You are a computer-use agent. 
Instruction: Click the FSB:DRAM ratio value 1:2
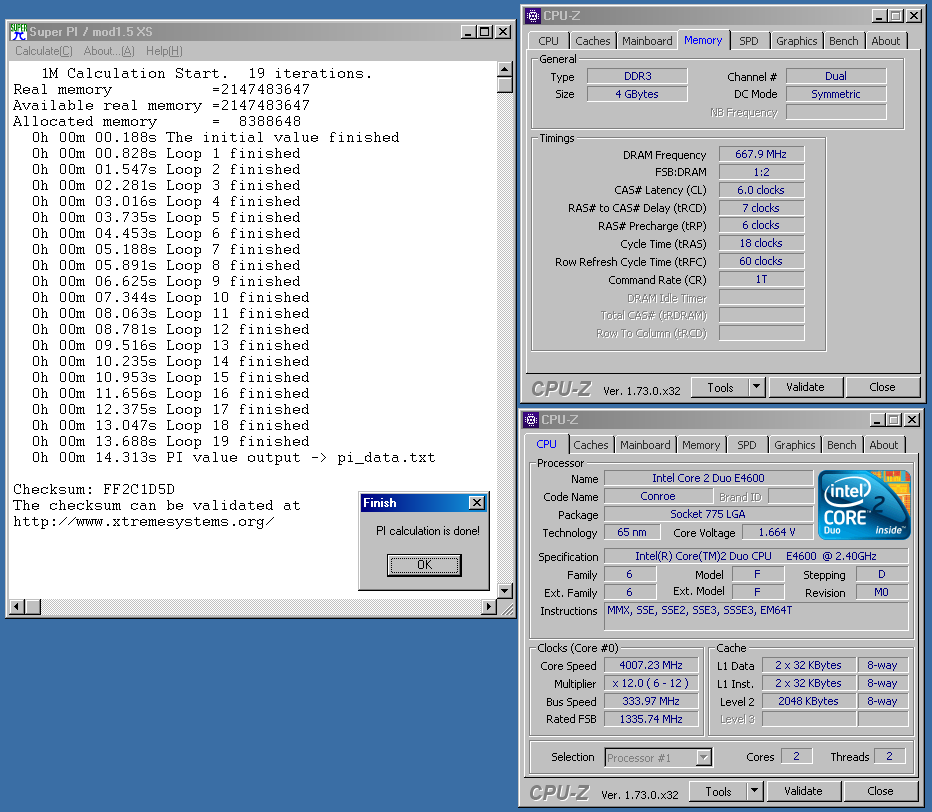[x=761, y=172]
